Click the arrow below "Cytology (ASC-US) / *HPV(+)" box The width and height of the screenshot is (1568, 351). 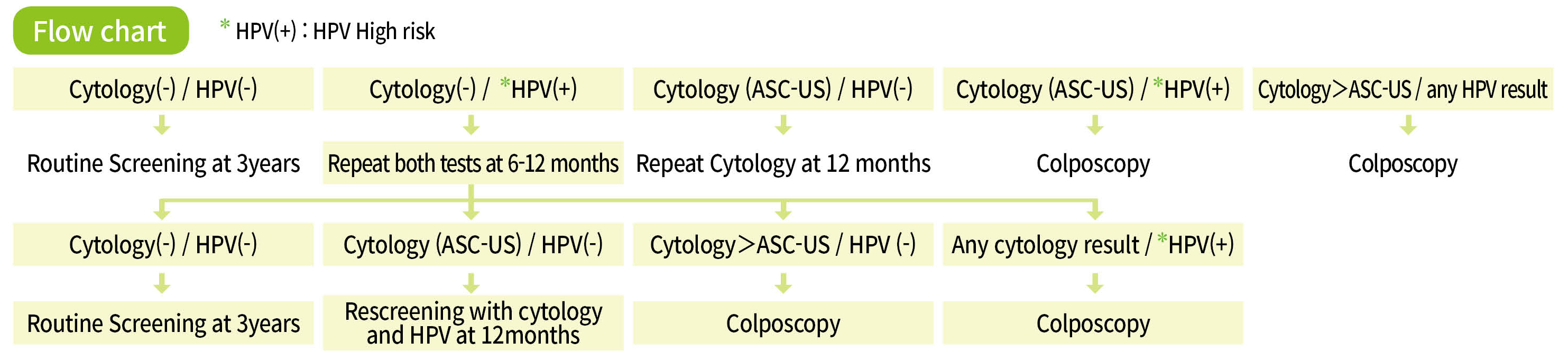[x=1094, y=125]
